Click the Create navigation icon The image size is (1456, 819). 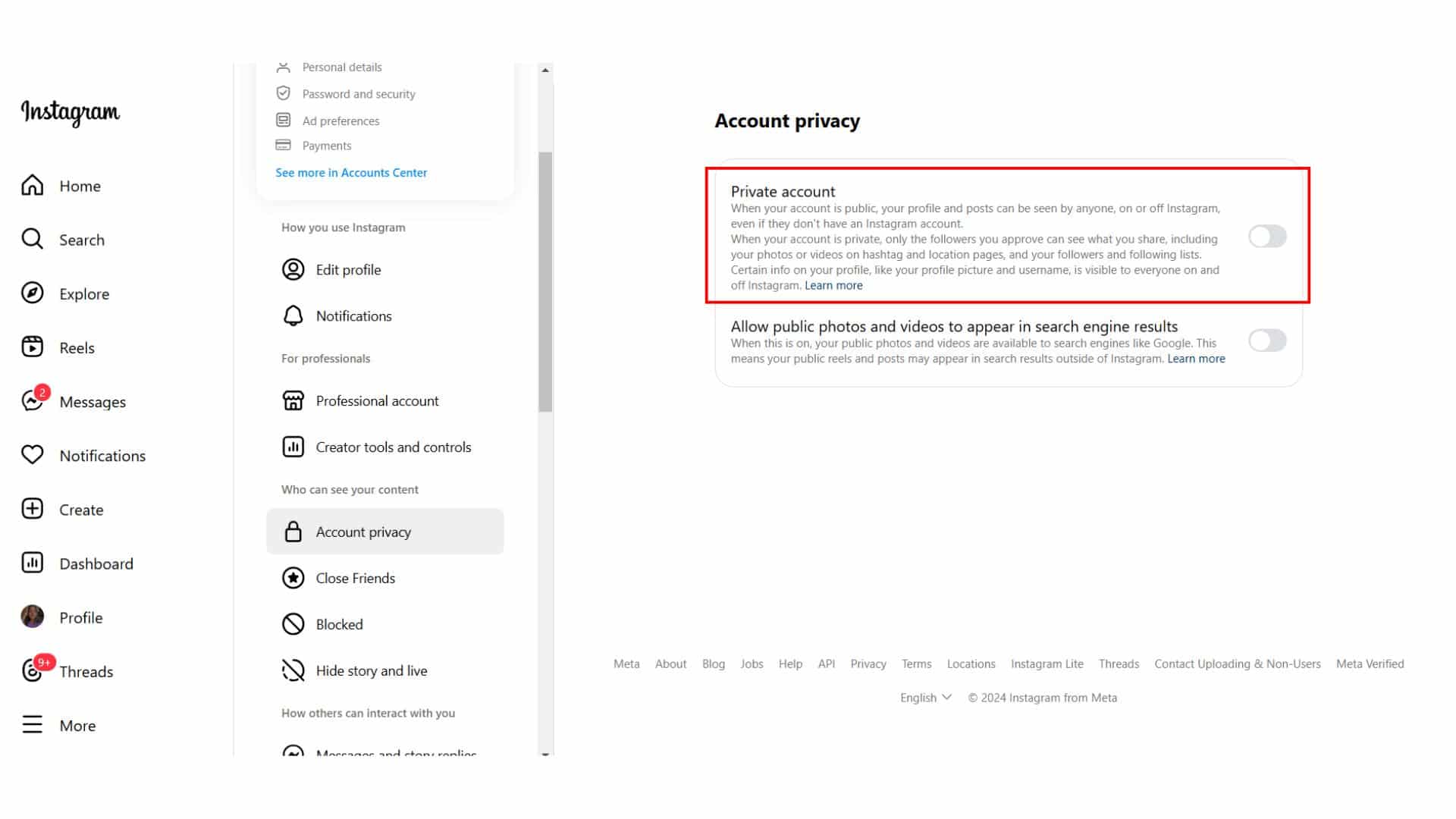click(x=32, y=509)
